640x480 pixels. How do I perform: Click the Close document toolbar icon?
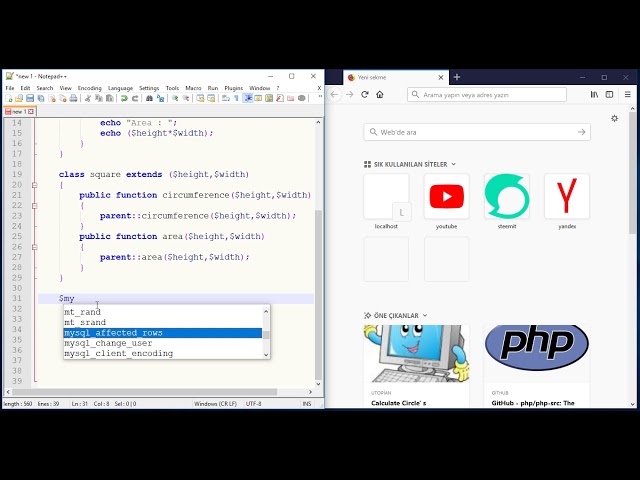pos(52,98)
